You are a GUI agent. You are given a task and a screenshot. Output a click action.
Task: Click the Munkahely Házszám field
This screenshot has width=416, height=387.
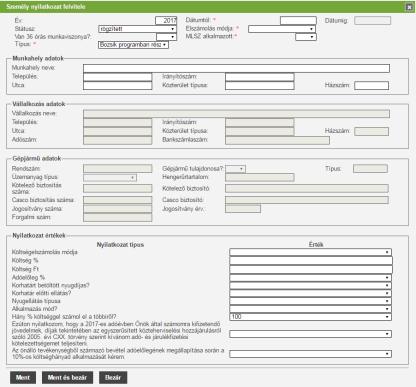(371, 86)
